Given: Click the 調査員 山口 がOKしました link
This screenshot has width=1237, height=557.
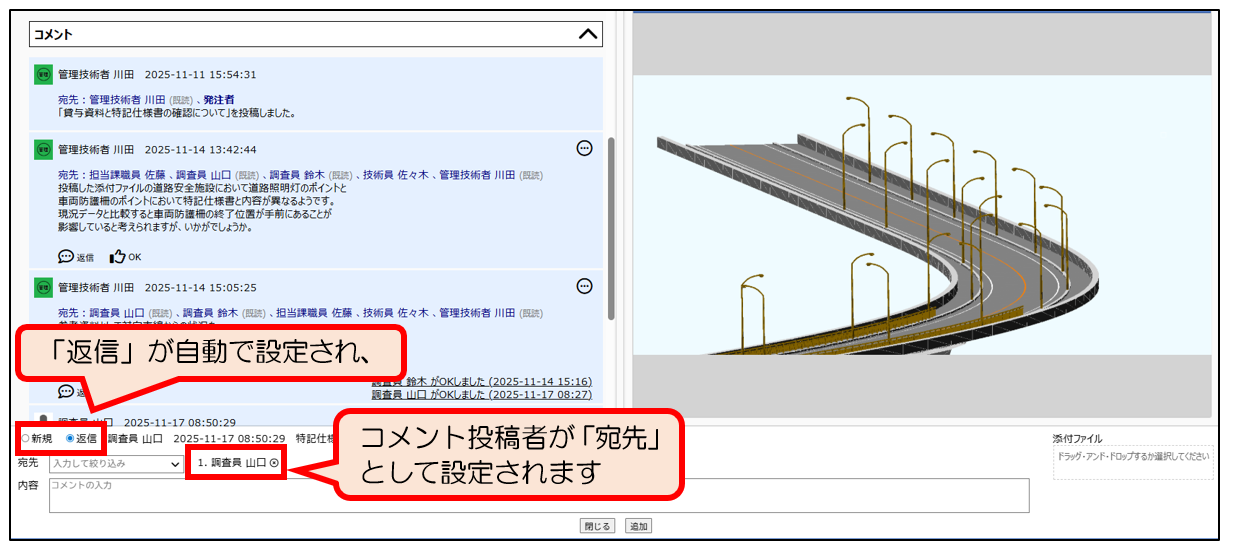Looking at the screenshot, I should tap(481, 395).
